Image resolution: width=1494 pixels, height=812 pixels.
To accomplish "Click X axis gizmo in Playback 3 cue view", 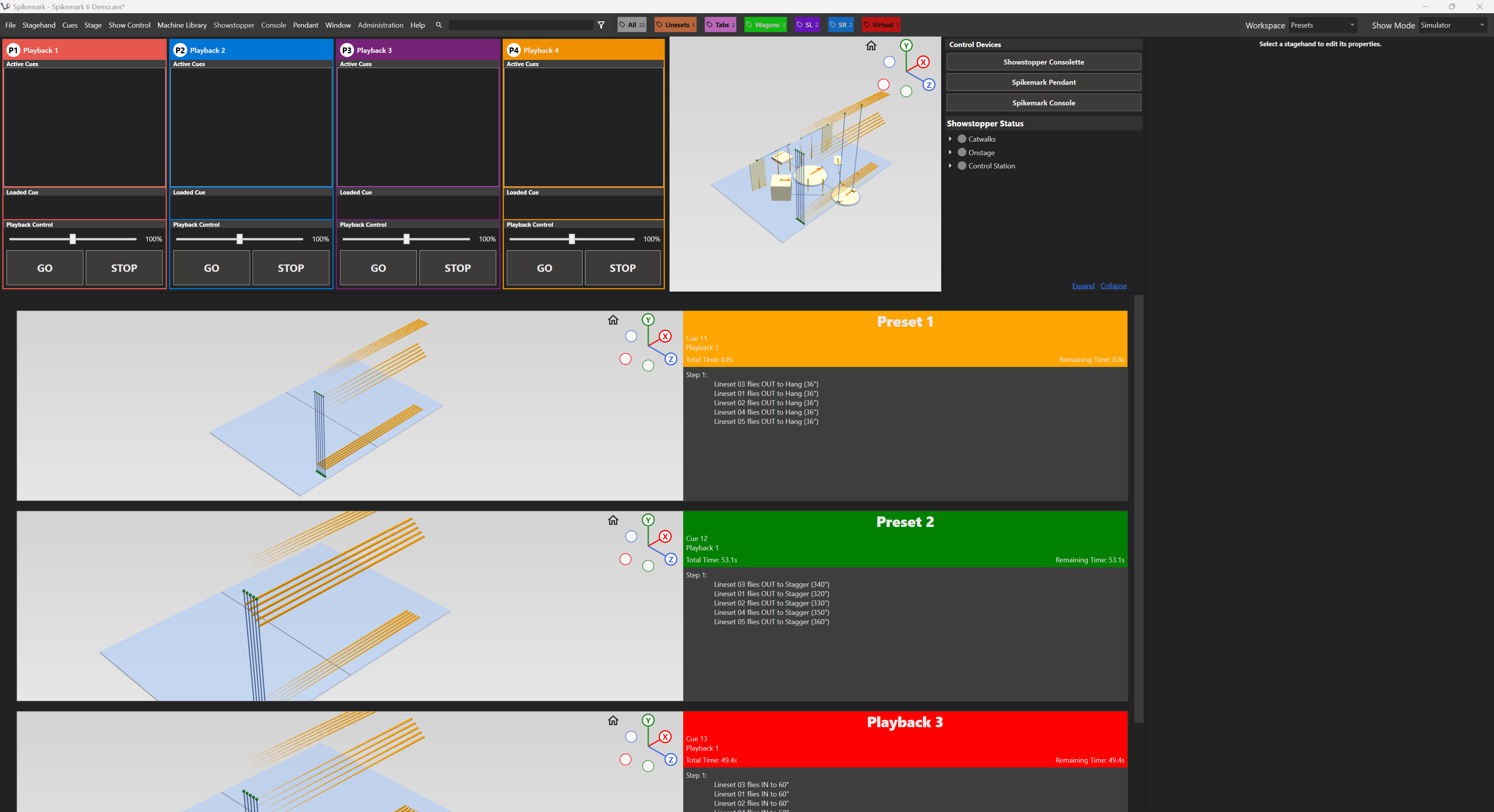I will [665, 737].
